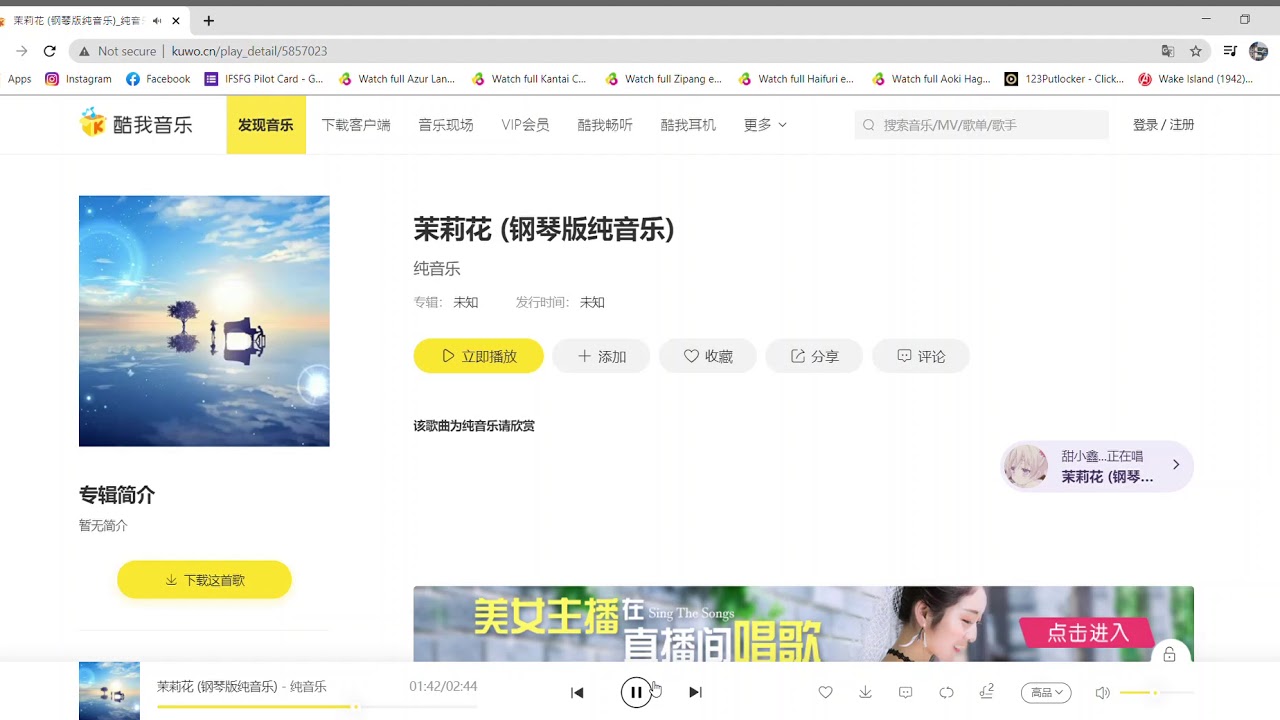Click the 下载这首歌 download button
This screenshot has width=1280, height=720.
(x=204, y=580)
